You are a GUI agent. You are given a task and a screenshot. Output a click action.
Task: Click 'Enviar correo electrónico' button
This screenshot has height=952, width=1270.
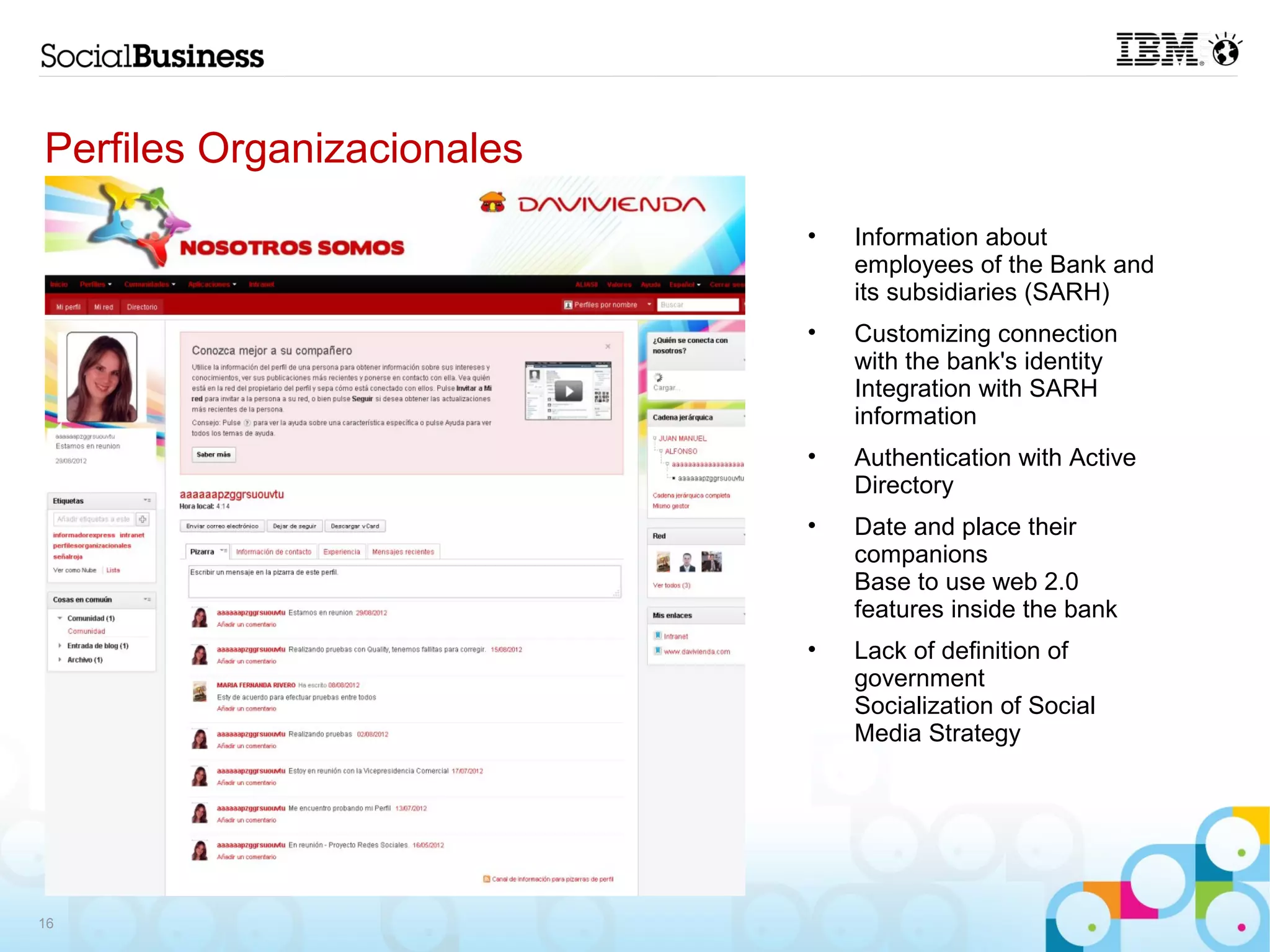click(x=222, y=526)
